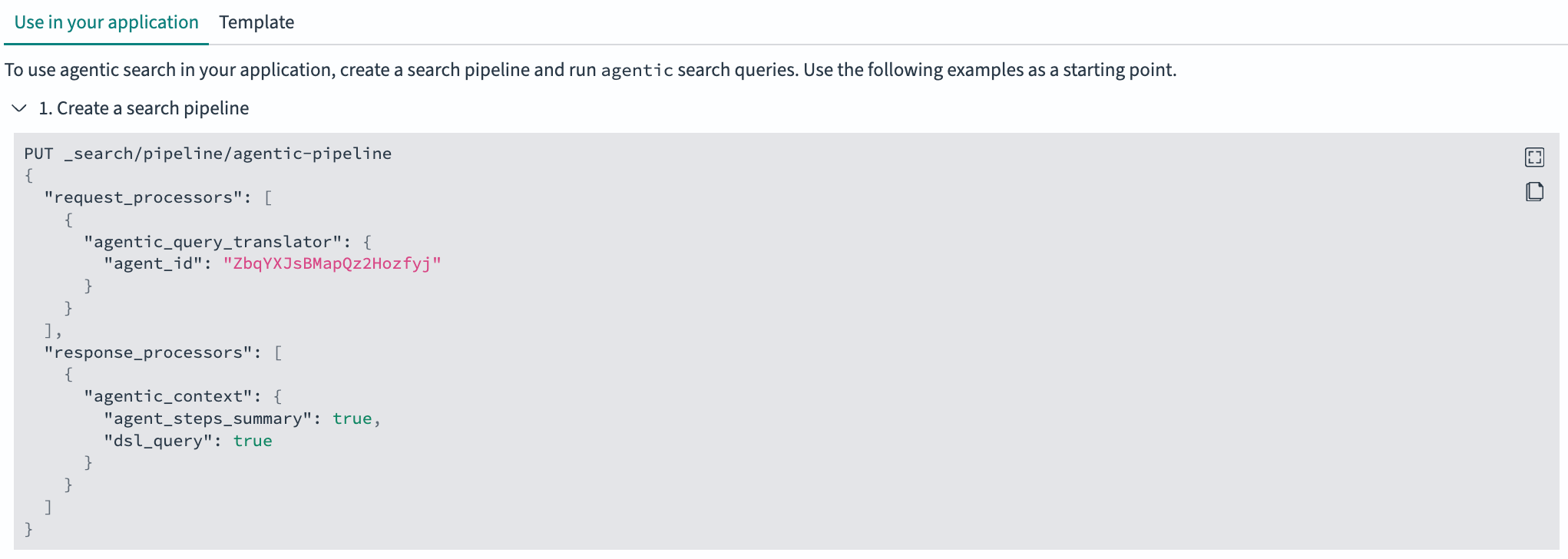
Task: Click the PUT _search/pipeline/agentic-pipeline line
Action: [x=207, y=154]
